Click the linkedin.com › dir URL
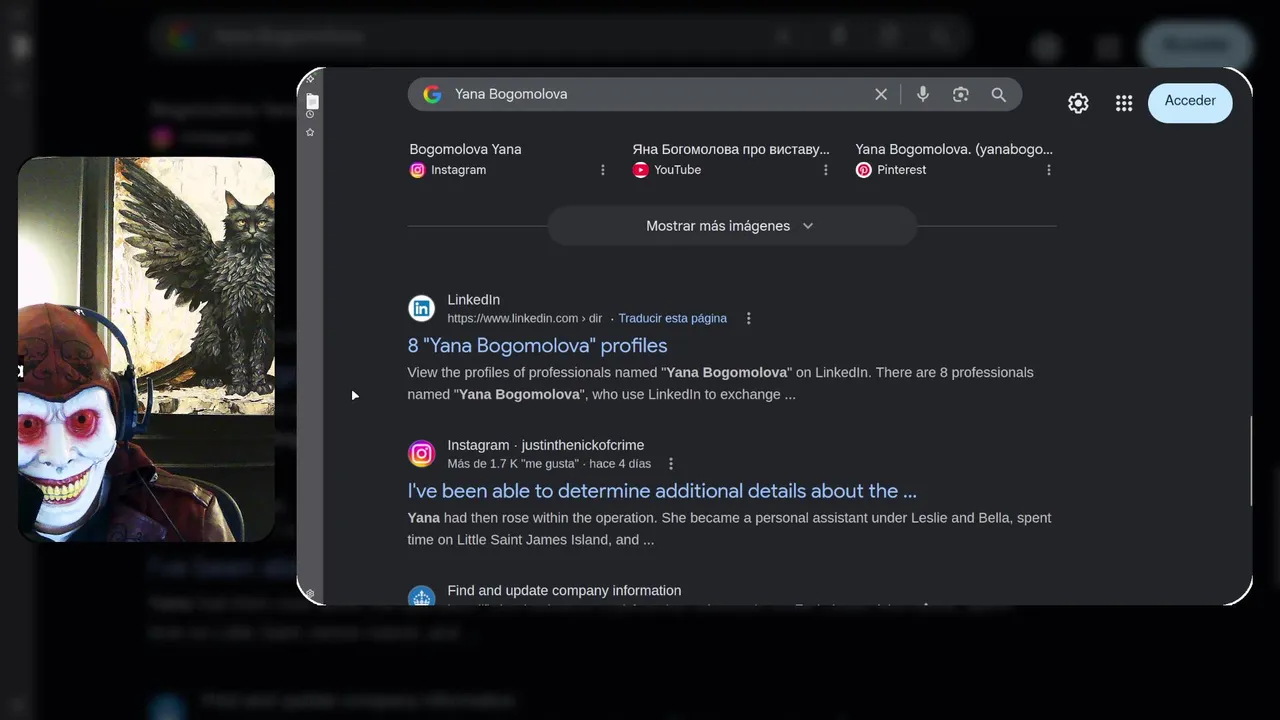This screenshot has height=720, width=1280. tap(525, 318)
